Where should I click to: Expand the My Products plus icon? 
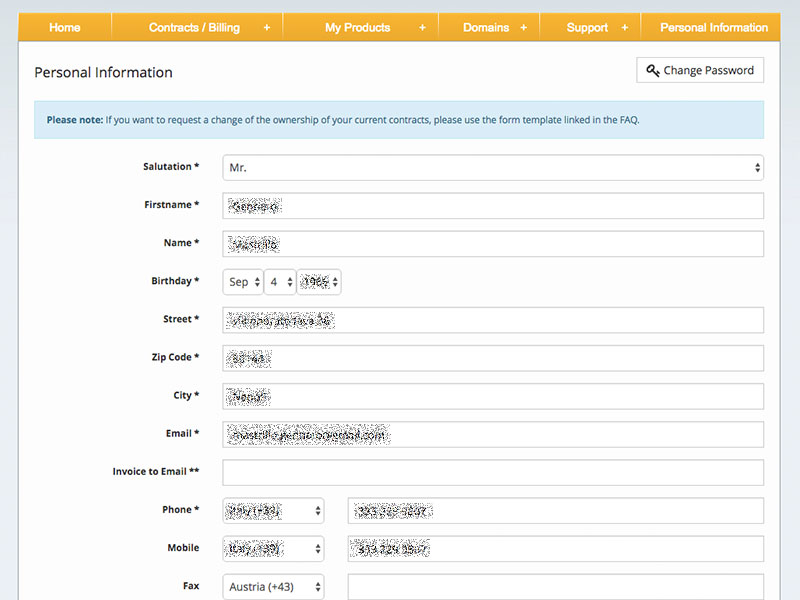coord(422,28)
